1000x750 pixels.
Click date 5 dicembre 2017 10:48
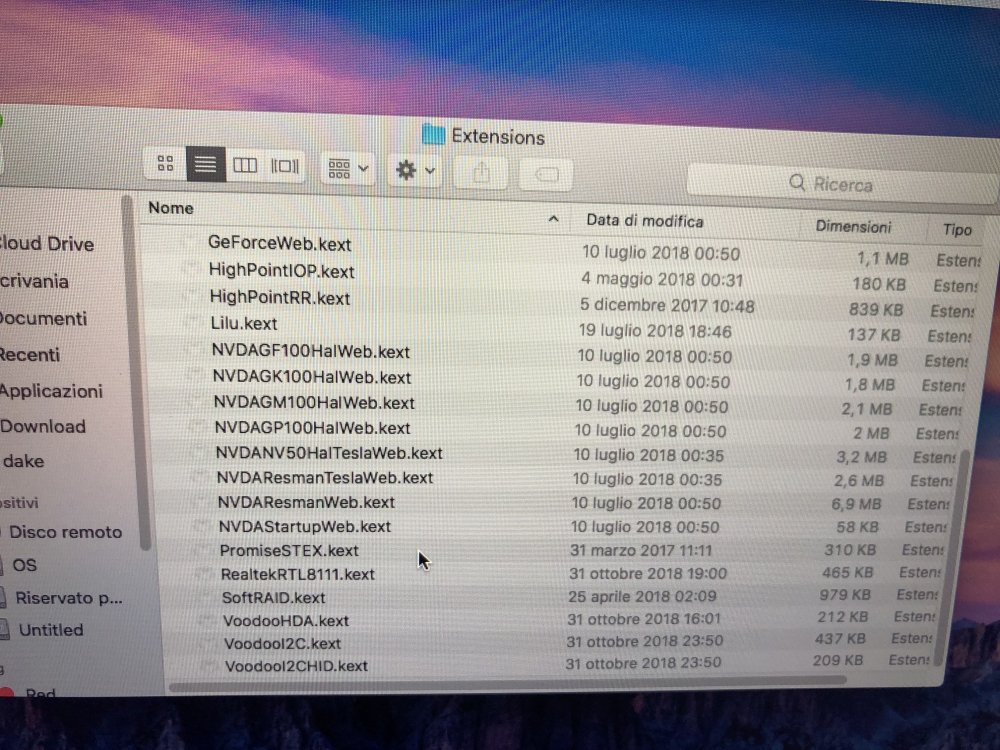pos(666,305)
